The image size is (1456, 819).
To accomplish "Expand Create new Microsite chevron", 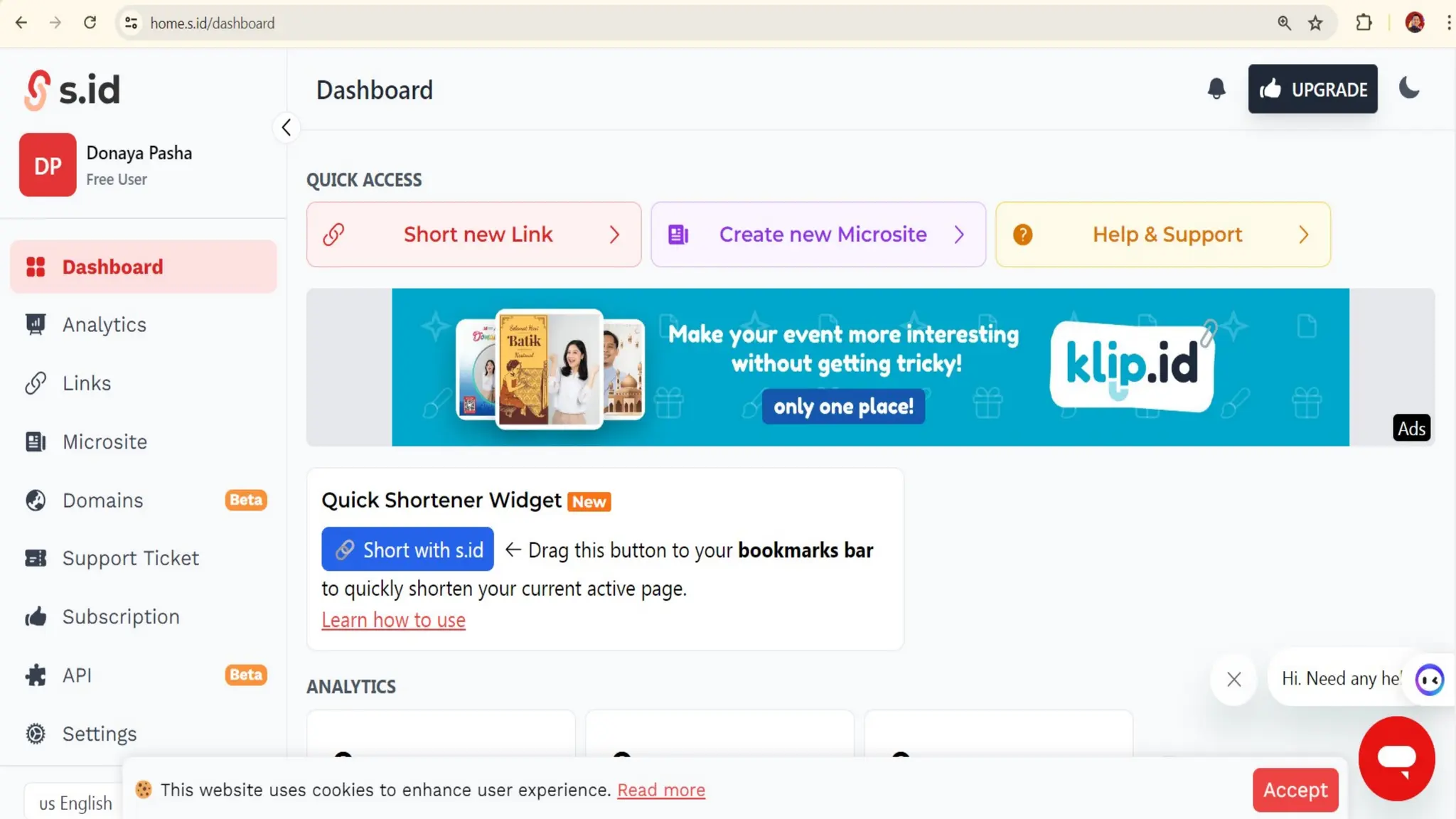I will (959, 235).
